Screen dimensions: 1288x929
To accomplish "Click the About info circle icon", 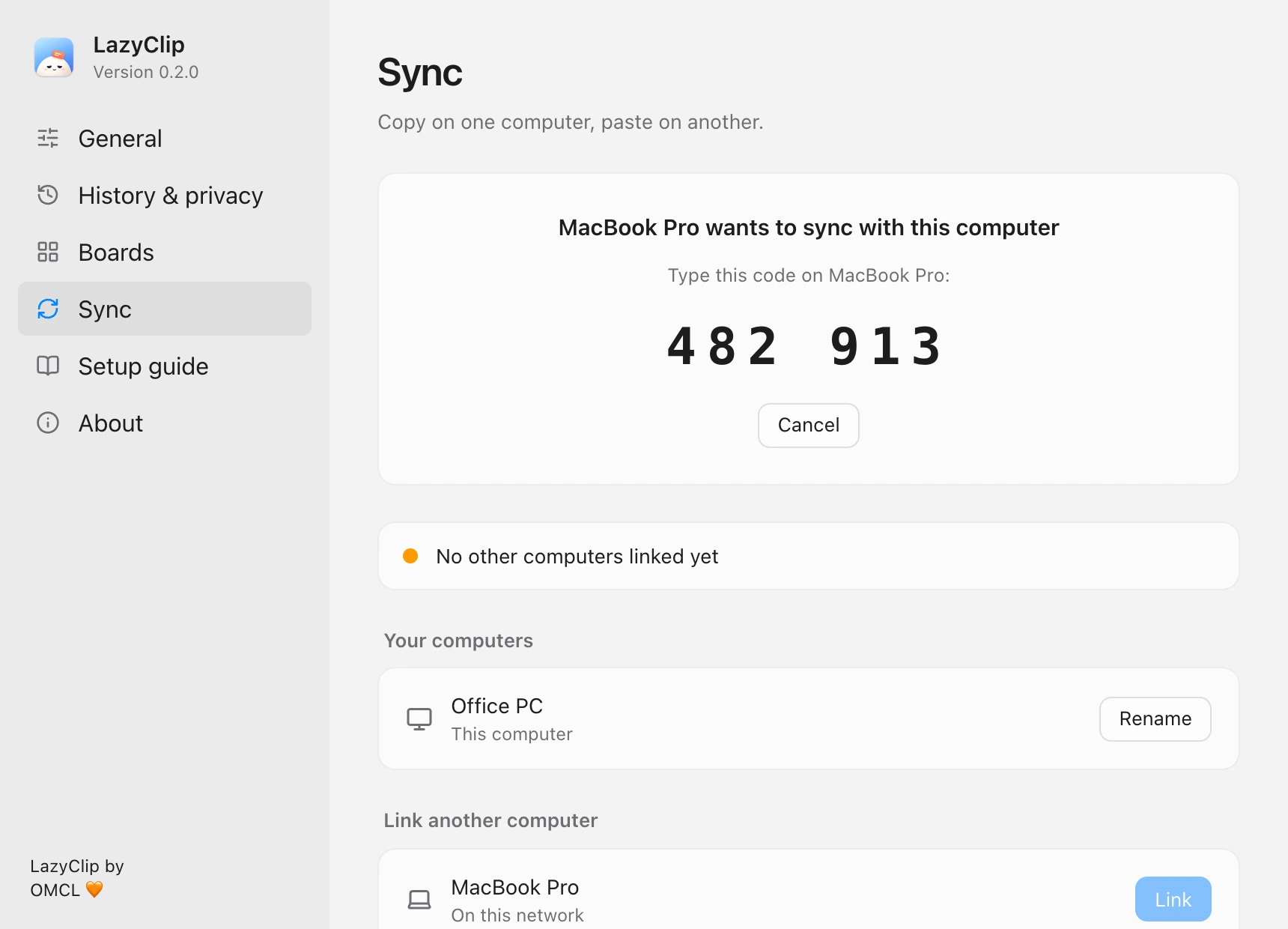I will [x=48, y=423].
